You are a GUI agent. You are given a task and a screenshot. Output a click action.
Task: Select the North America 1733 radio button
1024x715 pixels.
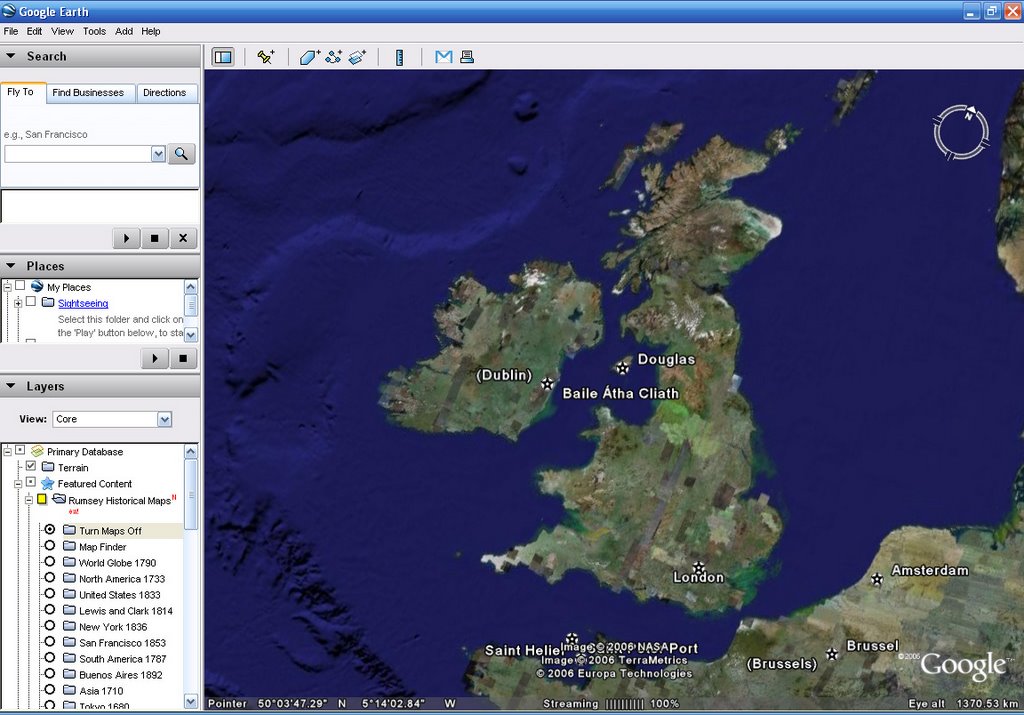50,578
